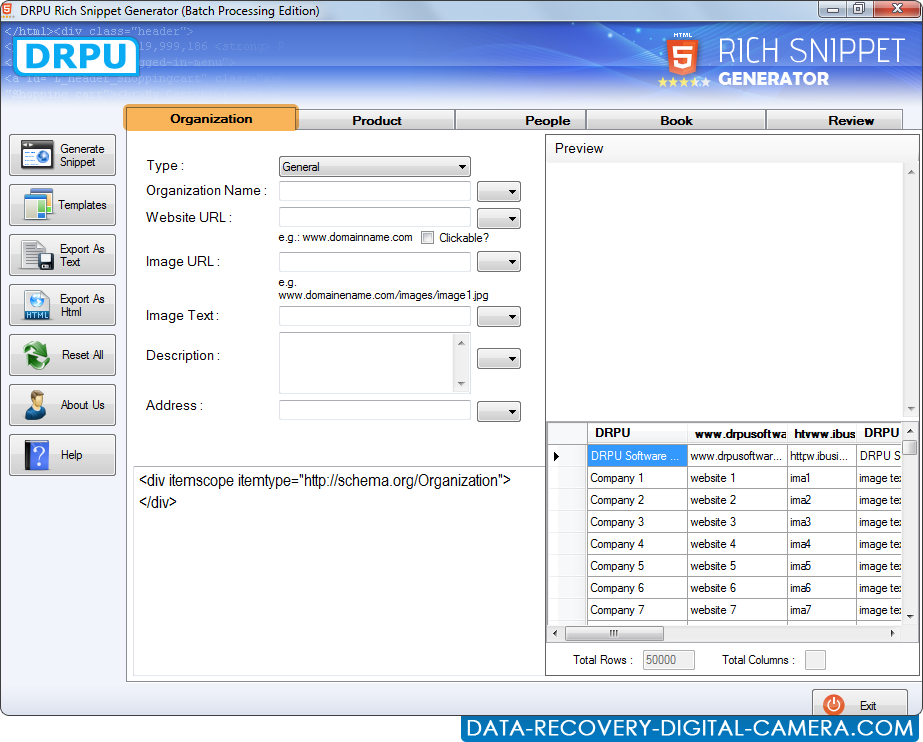Click the Description scroll down arrow

[462, 384]
